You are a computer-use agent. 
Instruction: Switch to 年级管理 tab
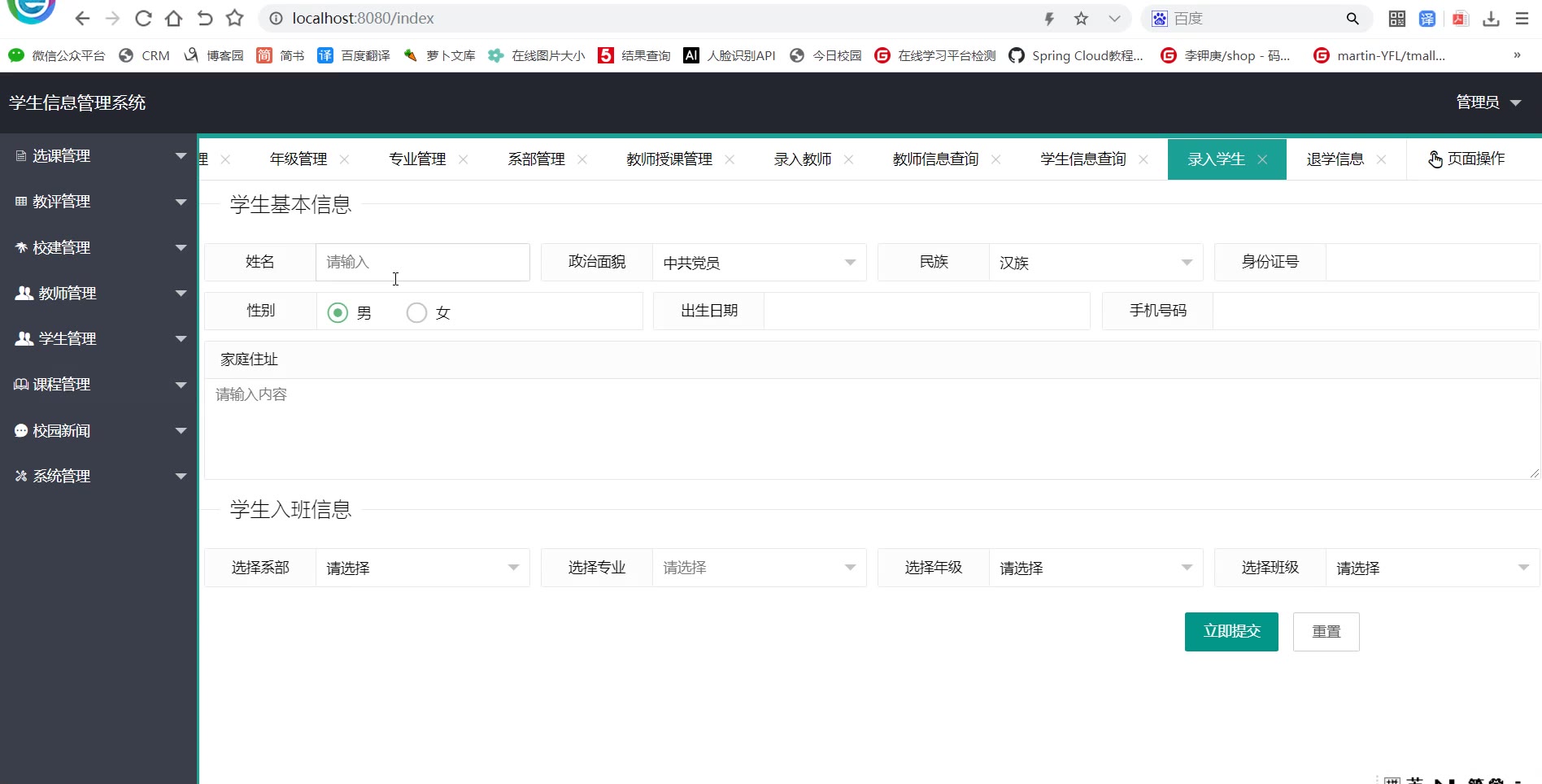tap(298, 159)
